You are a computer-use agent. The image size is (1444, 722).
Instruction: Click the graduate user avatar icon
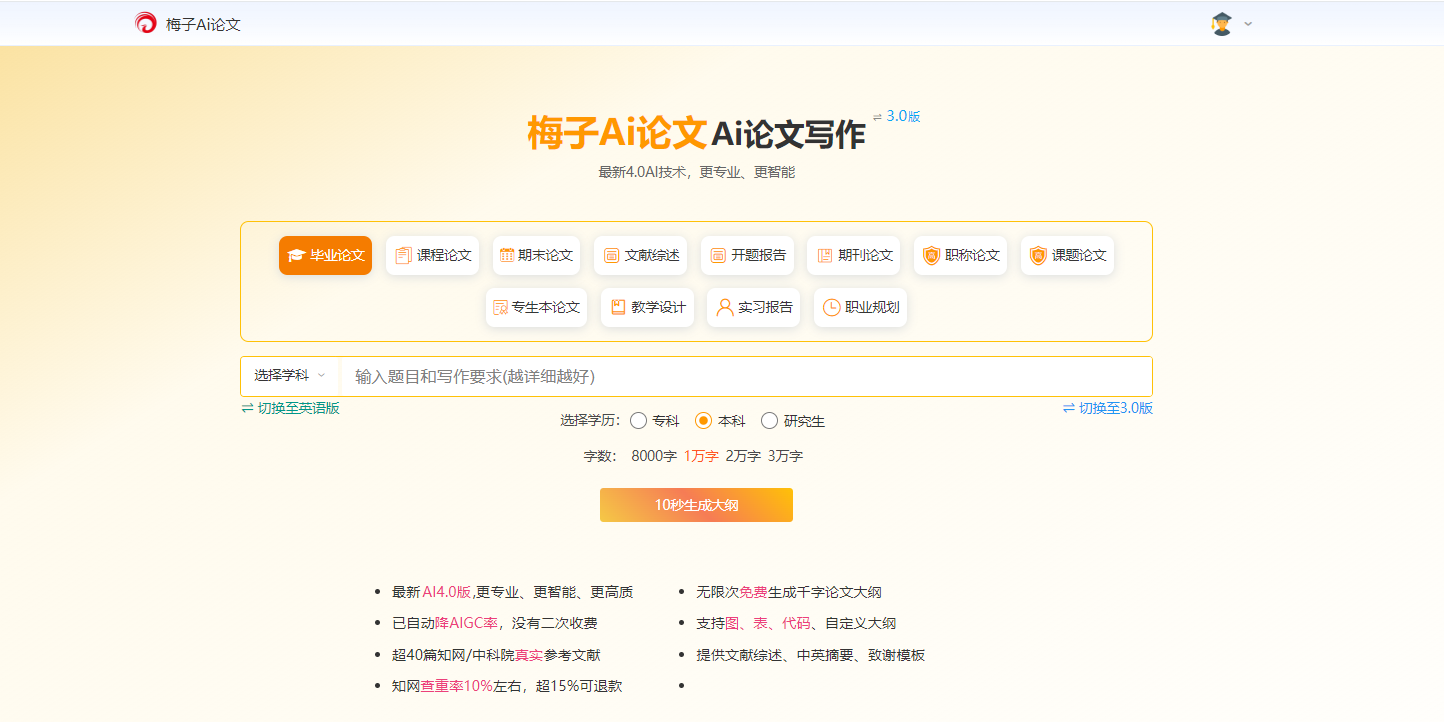[x=1221, y=24]
